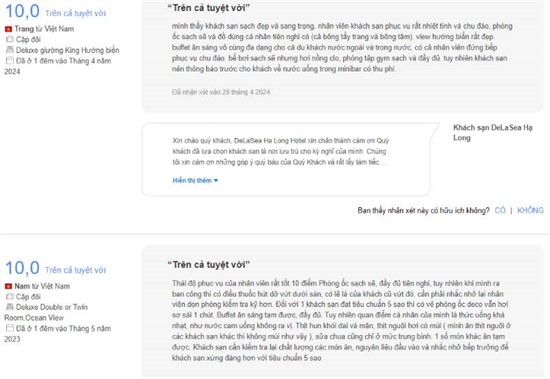Click the couple icon in Nam's review
Viewport: 550px width, 379px height.
point(9,297)
